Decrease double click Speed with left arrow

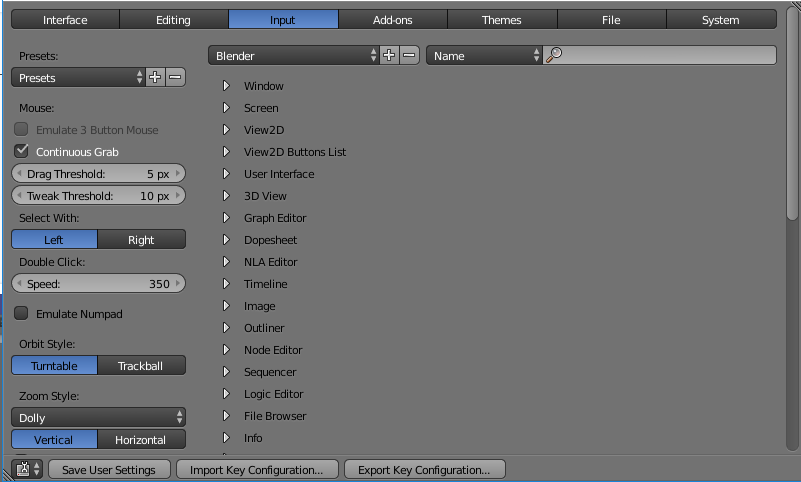click(19, 283)
